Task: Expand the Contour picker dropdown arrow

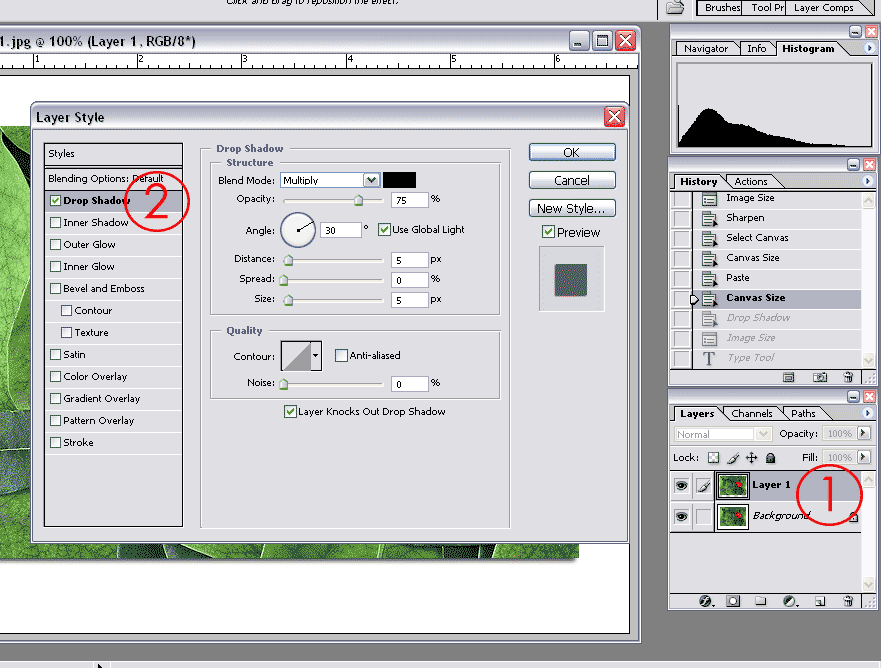Action: coord(316,355)
